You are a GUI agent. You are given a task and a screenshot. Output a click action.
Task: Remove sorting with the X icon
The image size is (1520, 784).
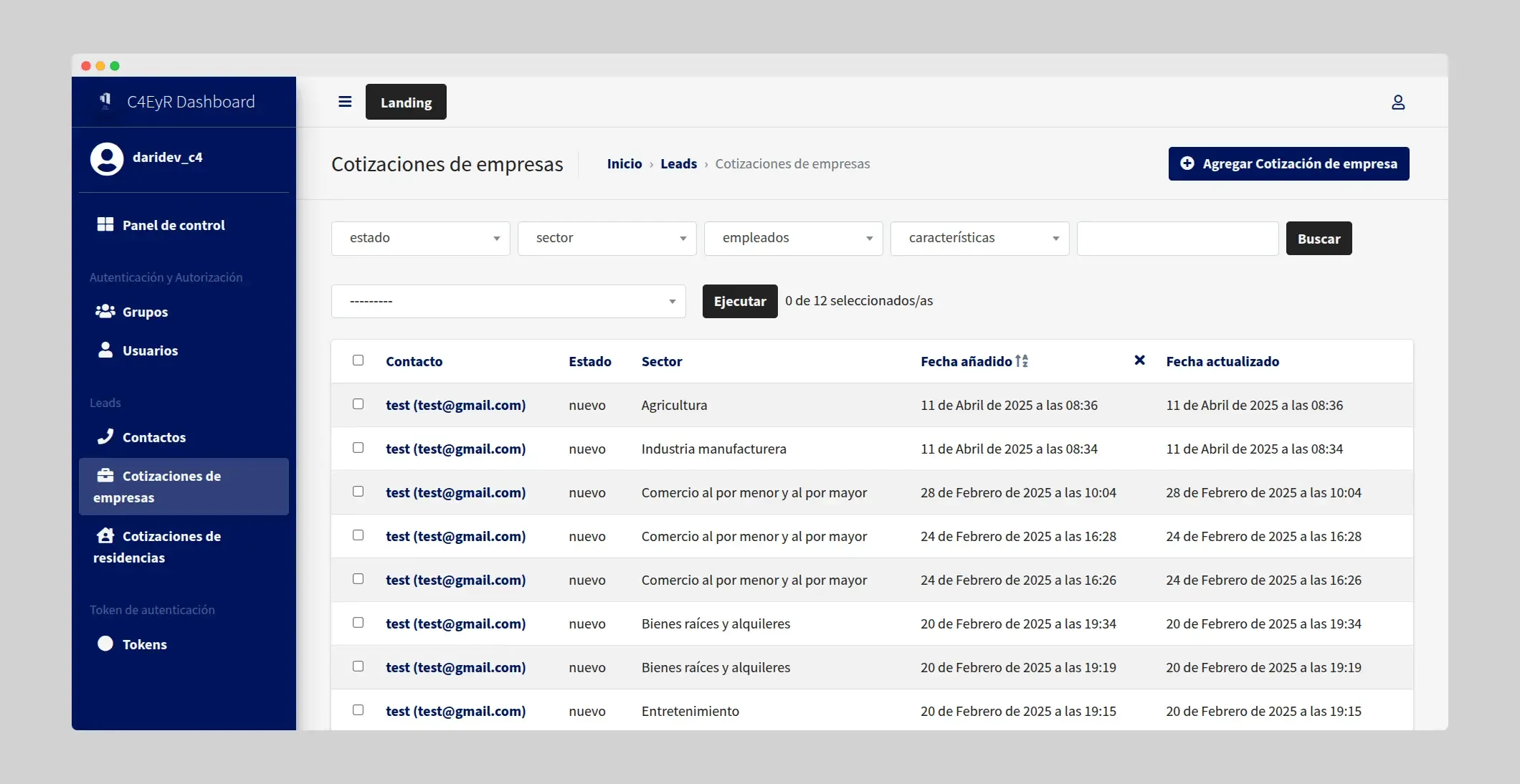[1139, 360]
